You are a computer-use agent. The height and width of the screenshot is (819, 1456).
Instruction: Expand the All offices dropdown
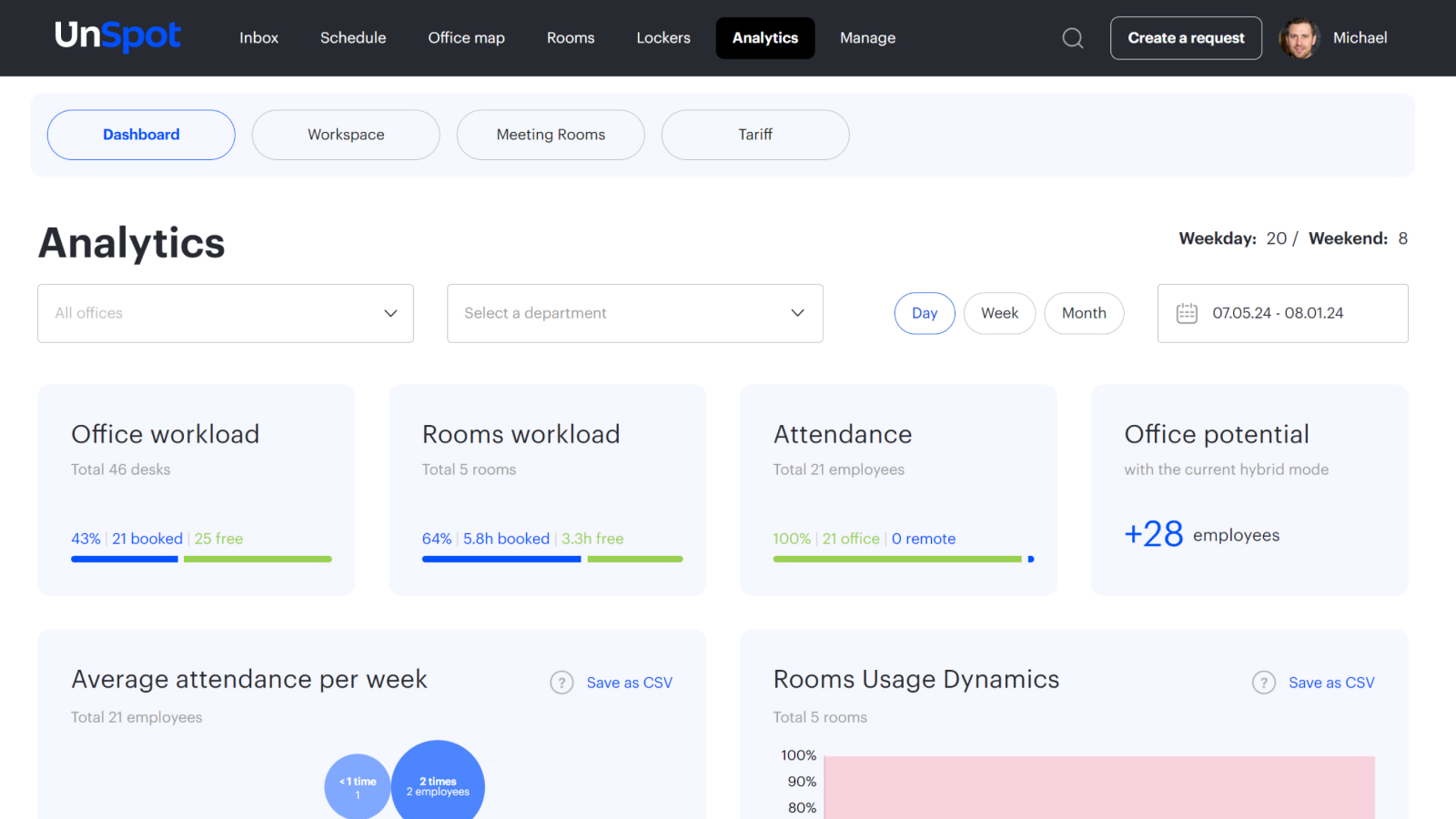[x=225, y=313]
